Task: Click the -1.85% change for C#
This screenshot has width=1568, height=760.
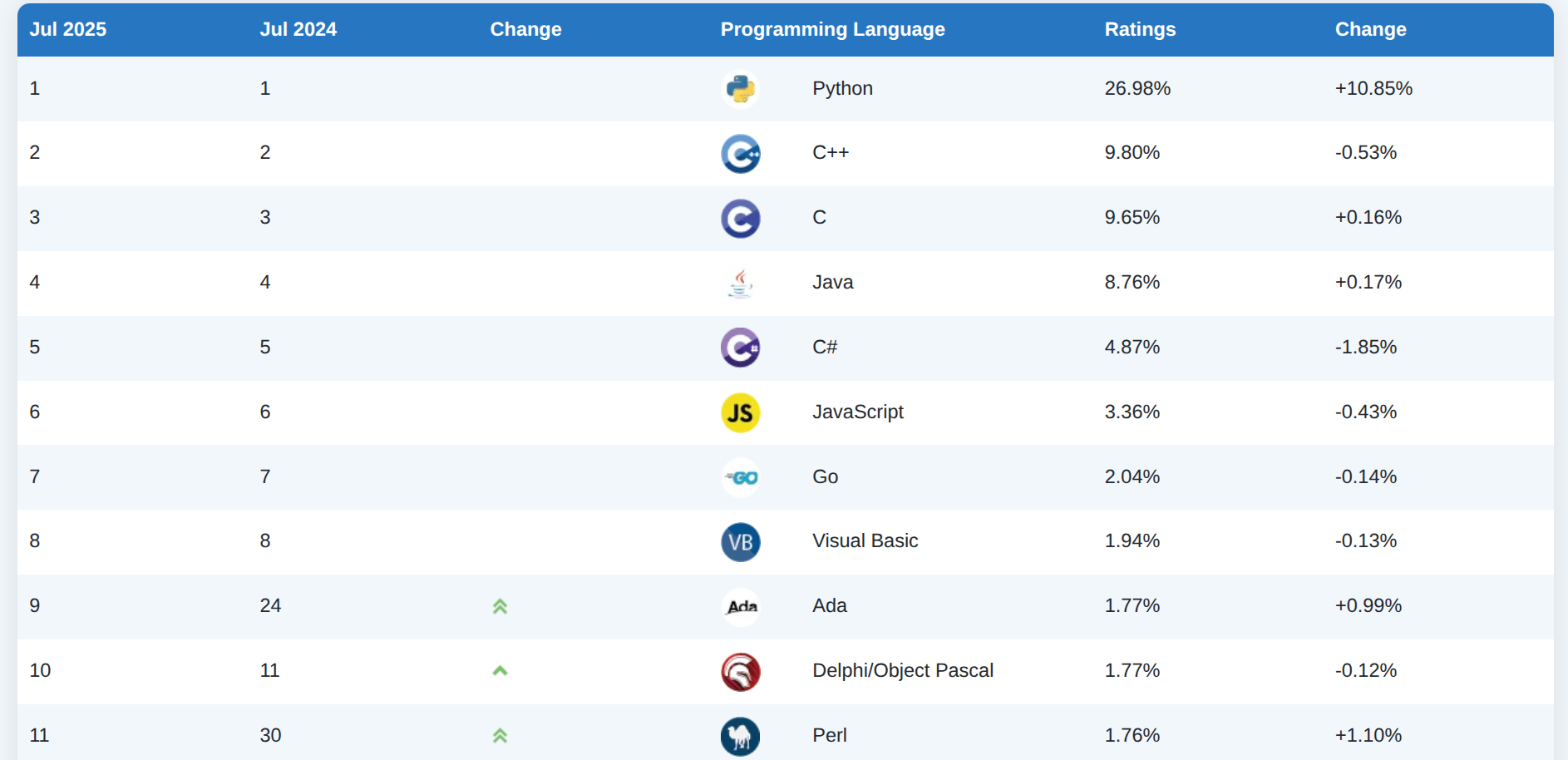Action: (1365, 347)
